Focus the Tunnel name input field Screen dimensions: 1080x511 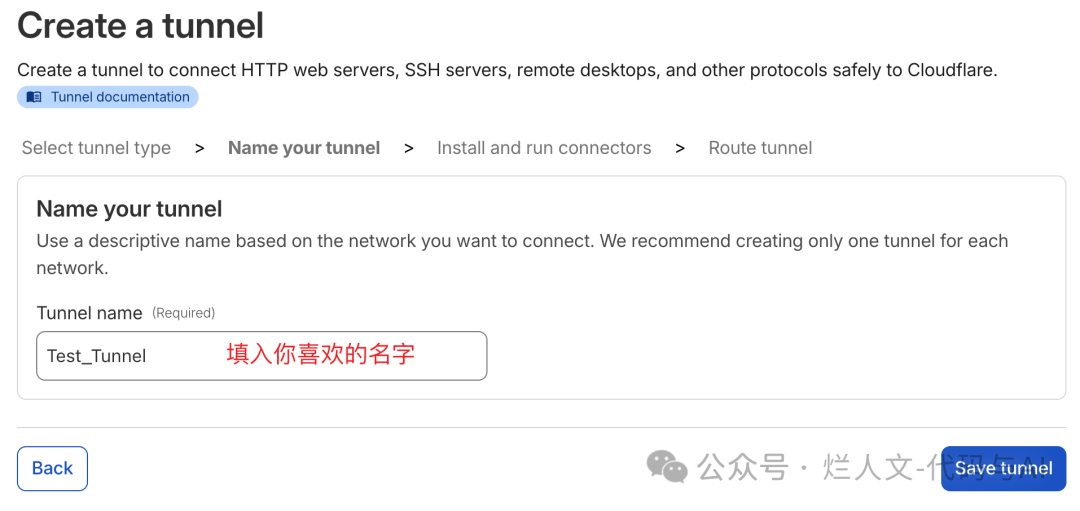pos(261,356)
